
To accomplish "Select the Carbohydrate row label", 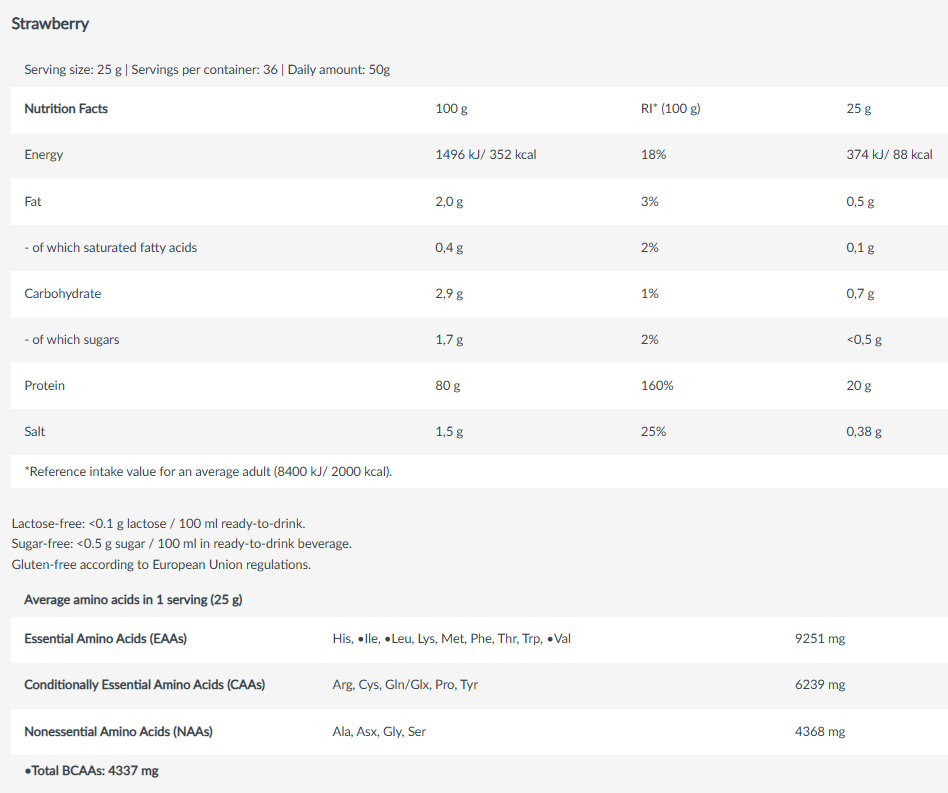I will coord(63,294).
